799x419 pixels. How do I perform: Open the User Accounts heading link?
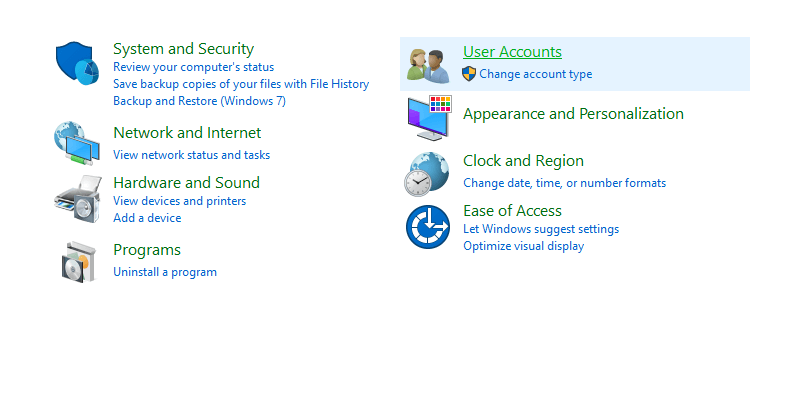pyautogui.click(x=512, y=52)
